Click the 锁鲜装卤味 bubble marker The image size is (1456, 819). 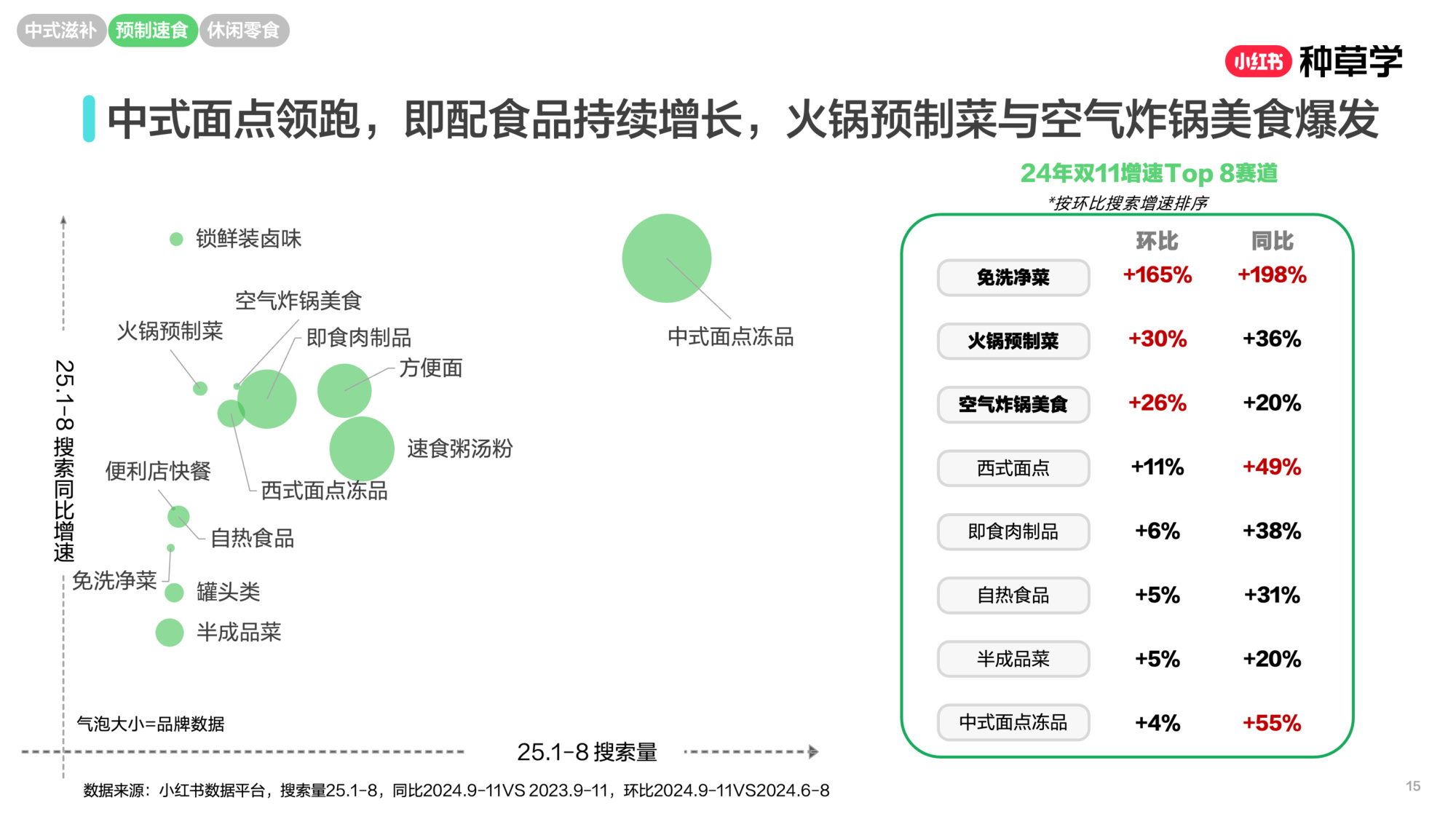175,238
